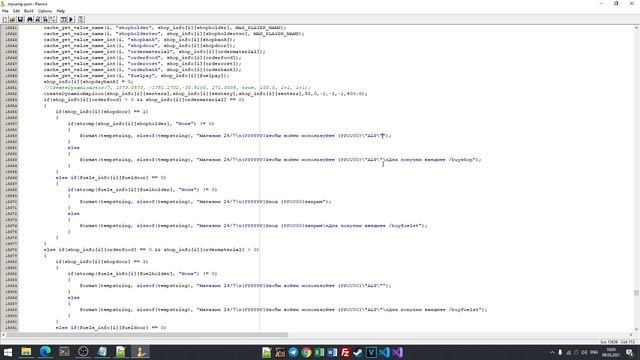640x360 pixels.
Task: Open the File menu
Action: pos(5,11)
